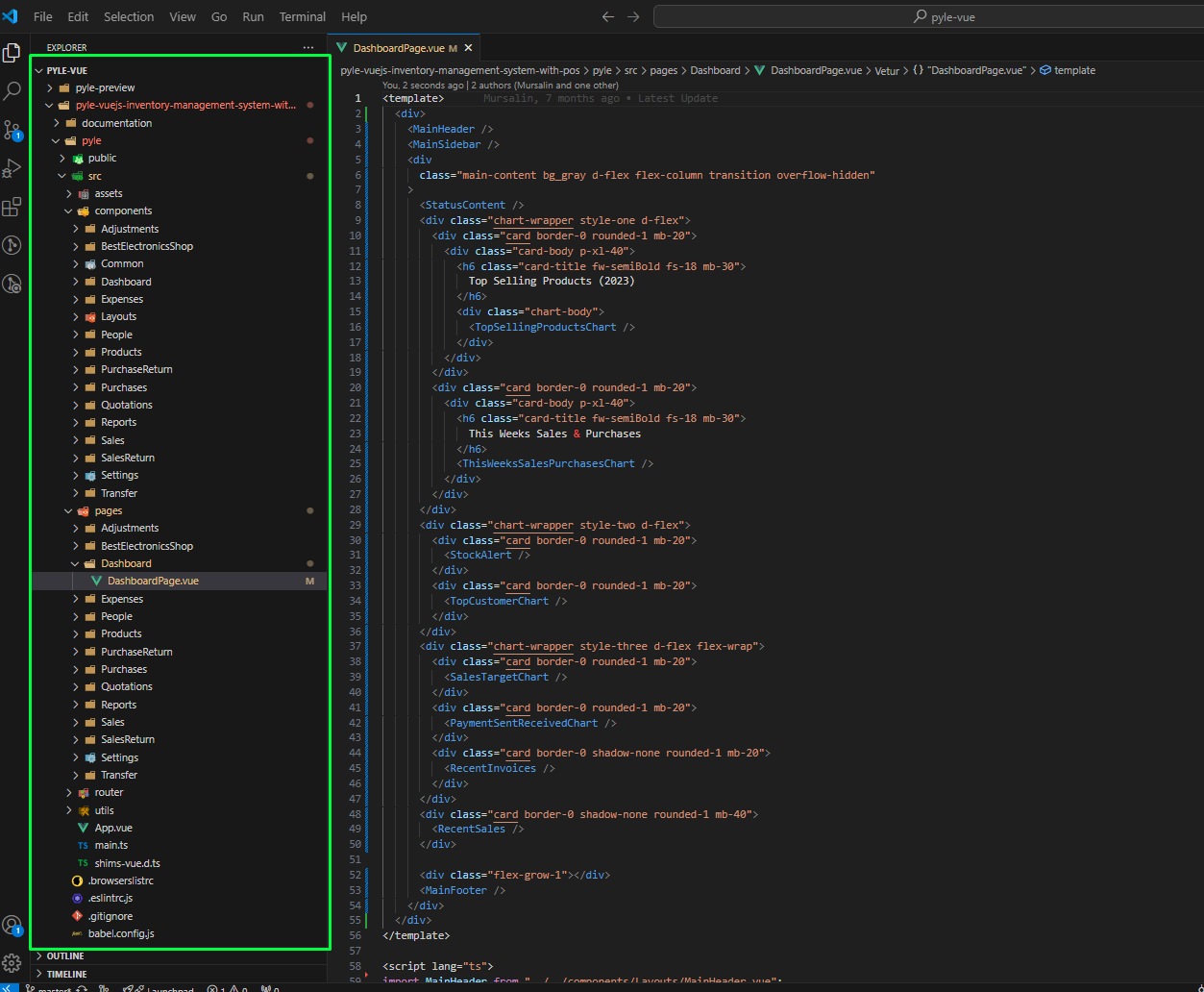Click the TS icon beside main.ts

[84, 845]
